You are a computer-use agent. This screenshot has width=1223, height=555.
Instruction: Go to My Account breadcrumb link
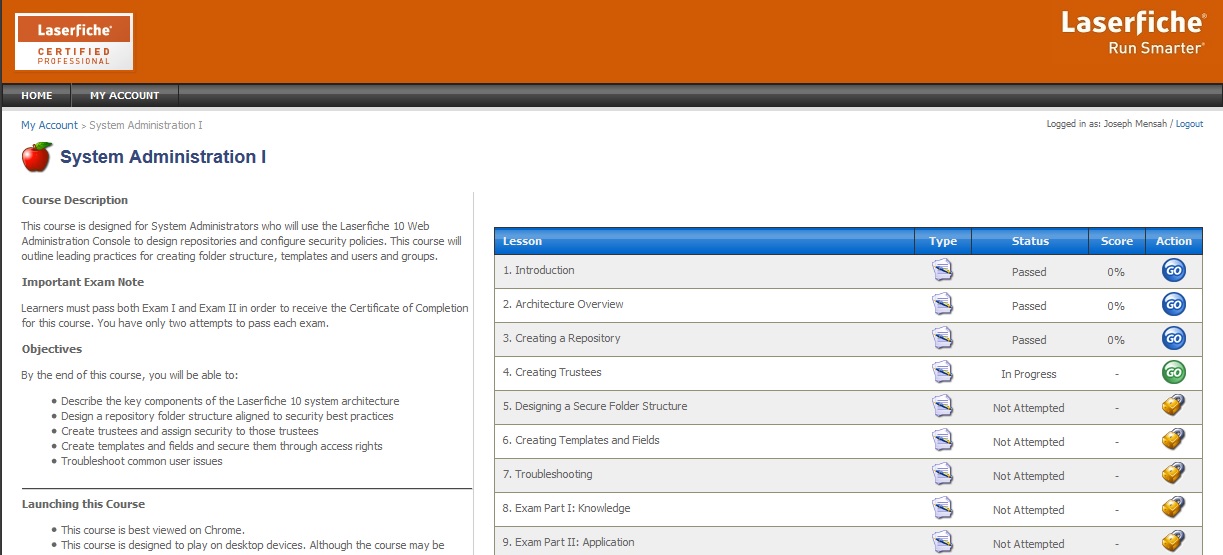[x=49, y=125]
